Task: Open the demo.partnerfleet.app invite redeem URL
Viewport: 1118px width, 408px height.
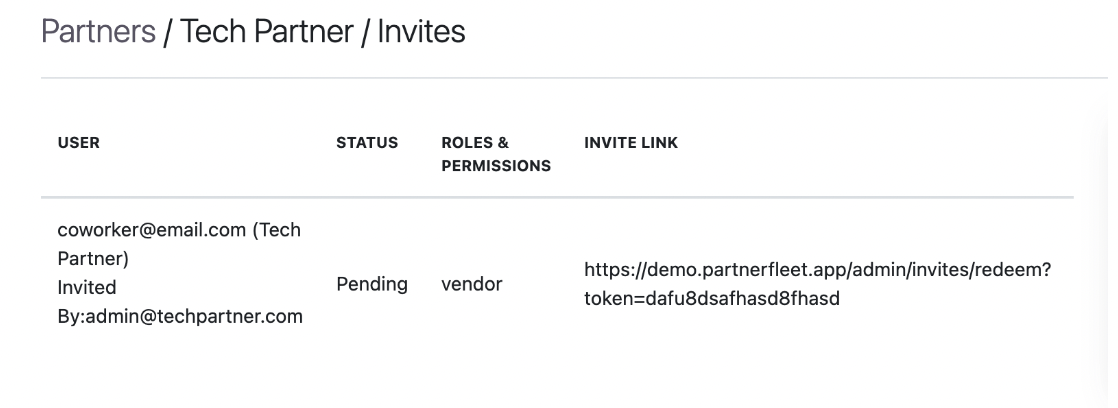Action: point(818,270)
